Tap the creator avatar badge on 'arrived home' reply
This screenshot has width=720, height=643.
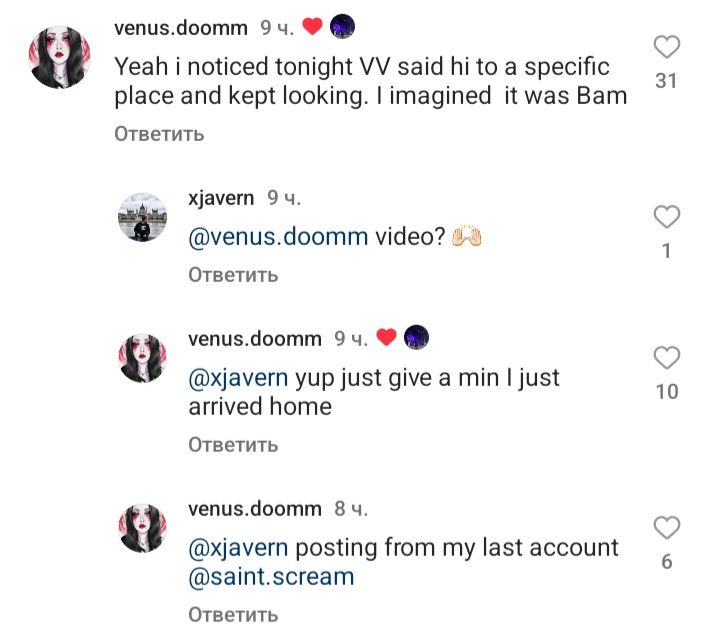point(416,337)
